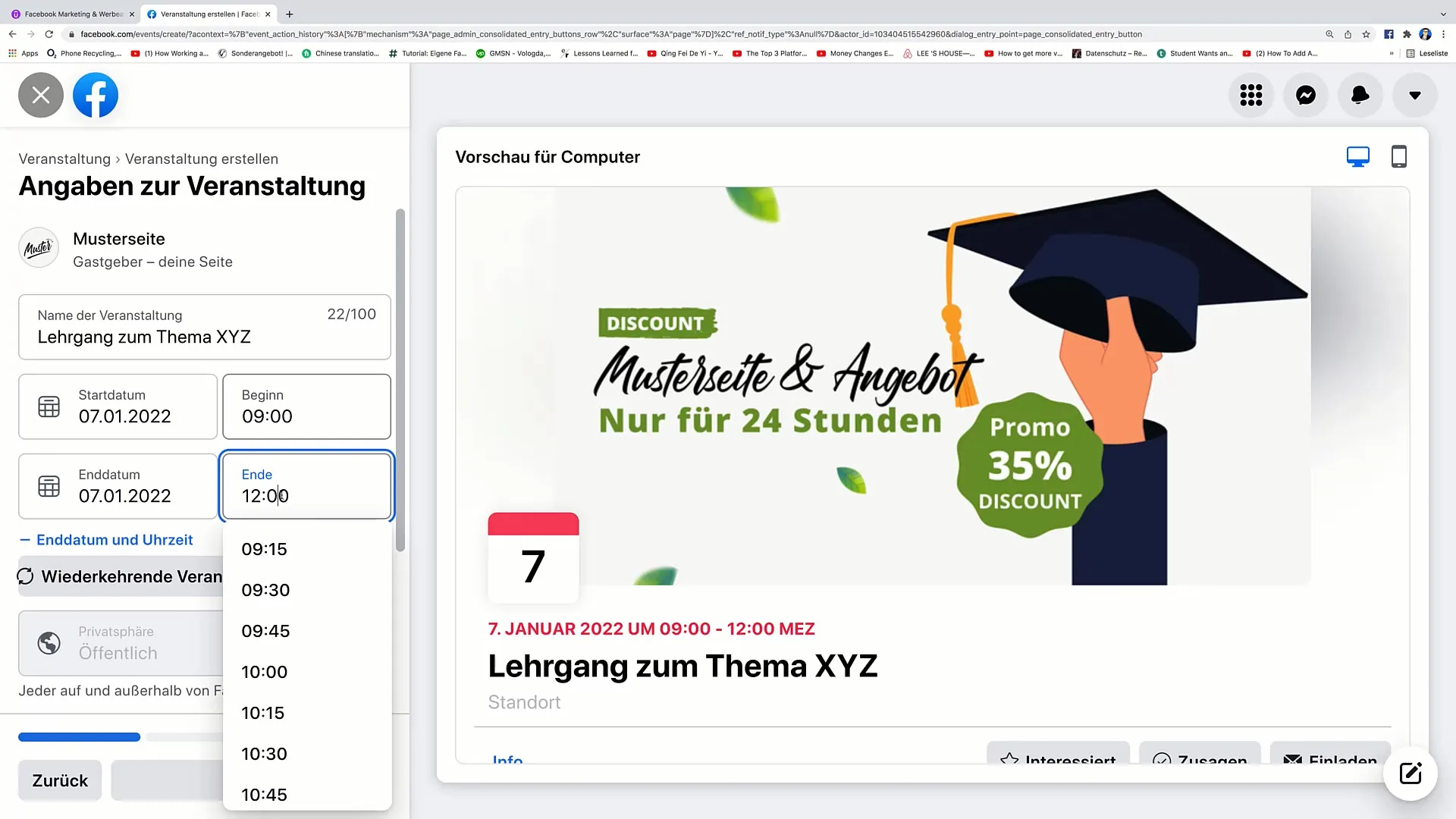Open account dropdown arrow
This screenshot has height=819, width=1456.
coord(1415,95)
